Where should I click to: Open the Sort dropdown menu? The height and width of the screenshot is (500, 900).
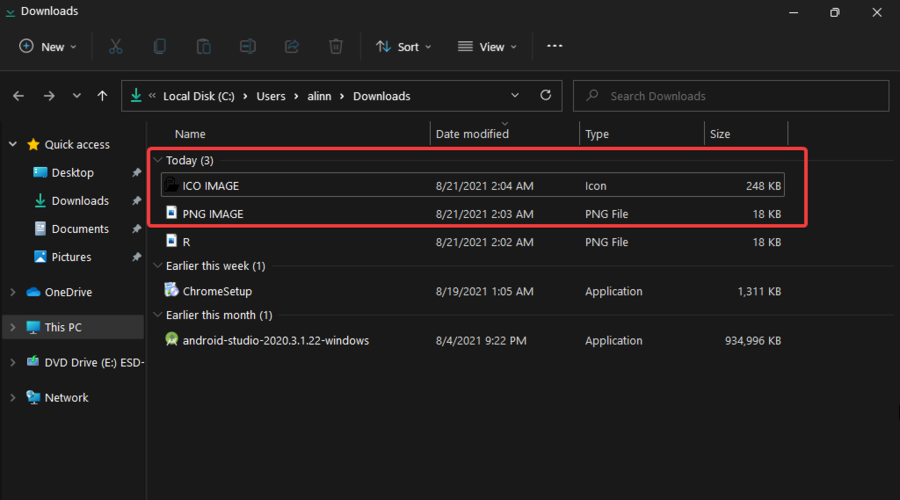pos(403,46)
